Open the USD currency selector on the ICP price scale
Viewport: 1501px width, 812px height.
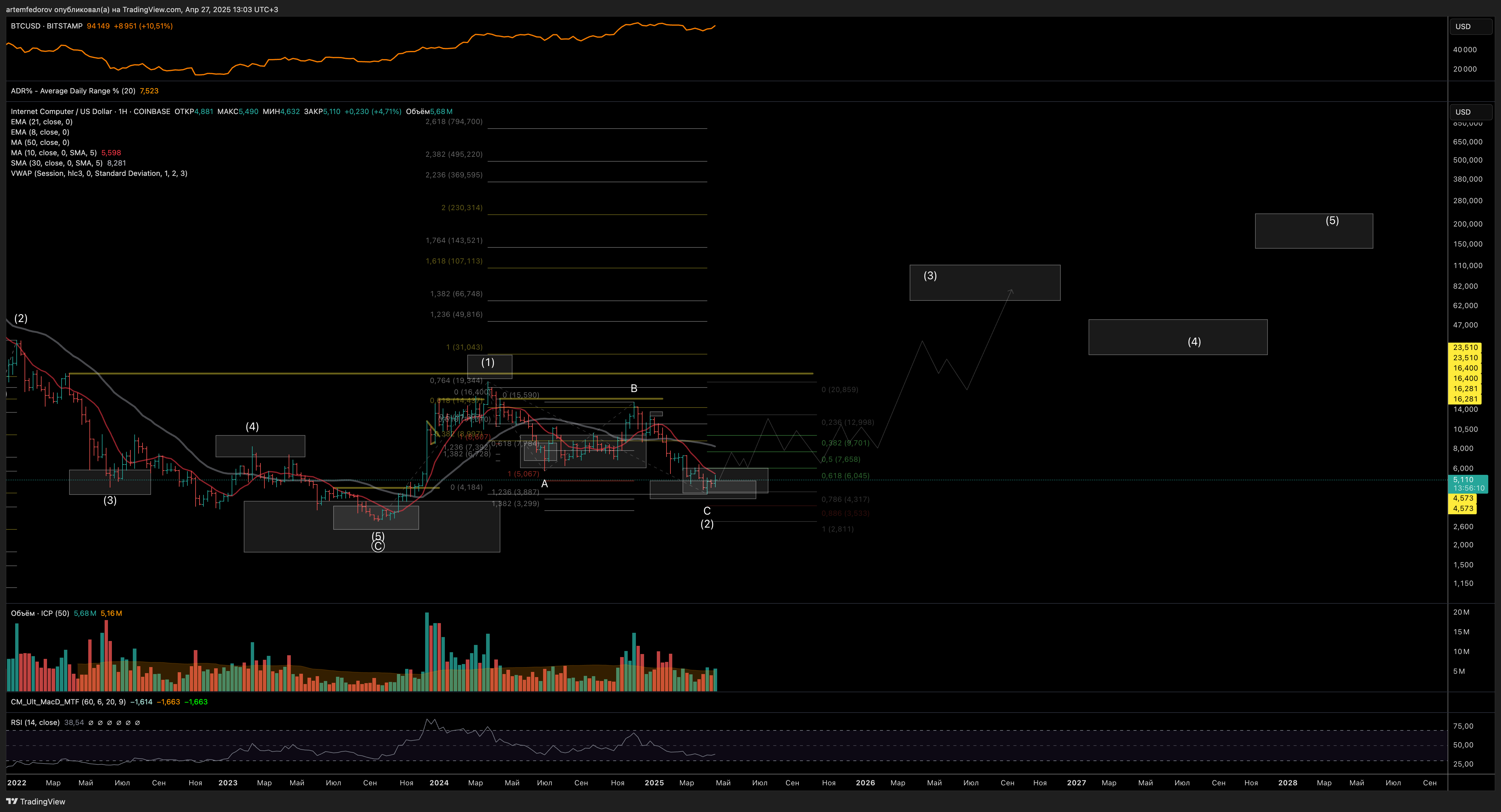click(1470, 112)
